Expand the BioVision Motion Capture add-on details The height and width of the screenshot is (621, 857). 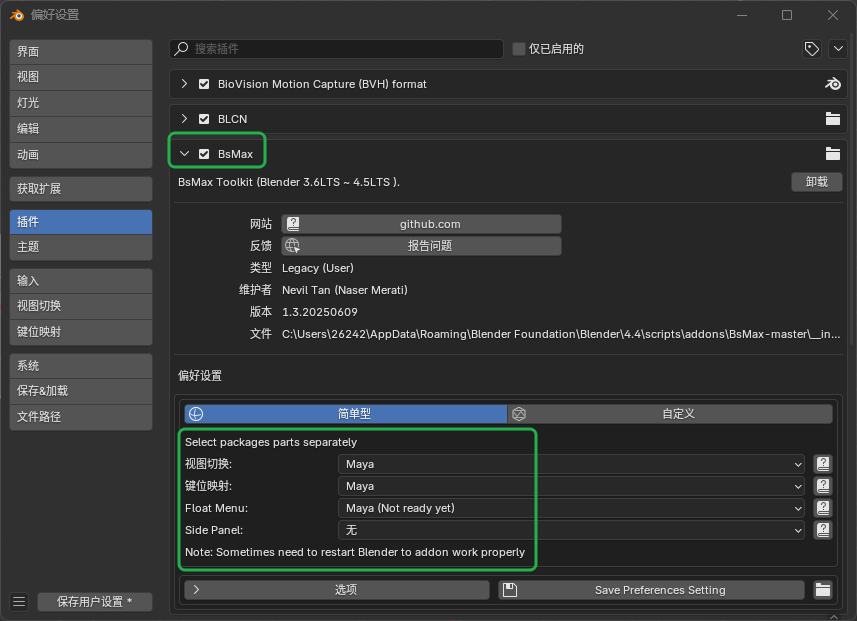coord(184,84)
